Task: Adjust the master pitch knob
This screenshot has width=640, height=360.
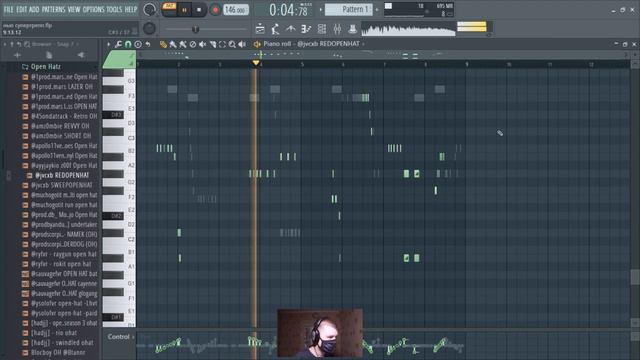Action: (149, 28)
